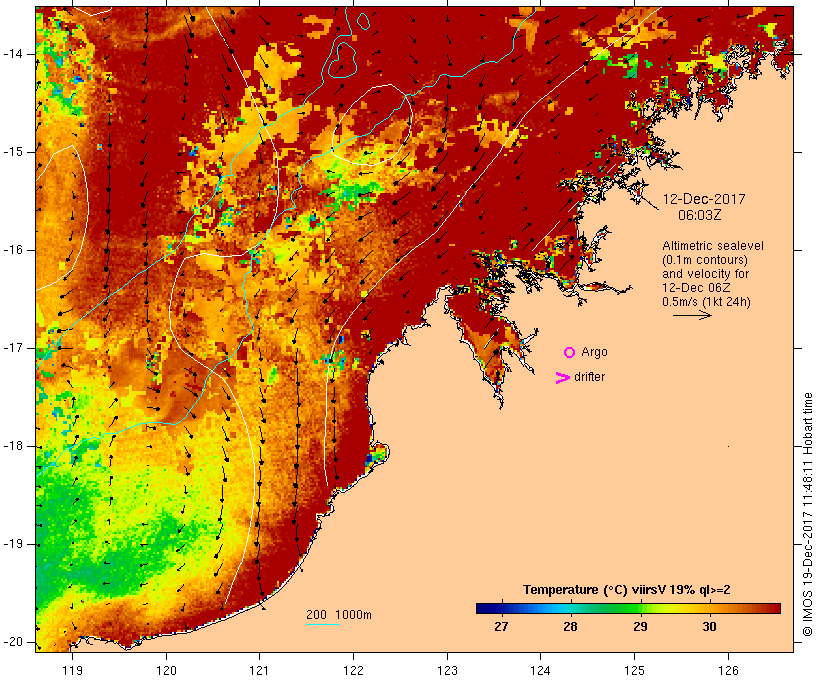Click the latitude axis label -17
820x680 pixels.
click(x=13, y=348)
